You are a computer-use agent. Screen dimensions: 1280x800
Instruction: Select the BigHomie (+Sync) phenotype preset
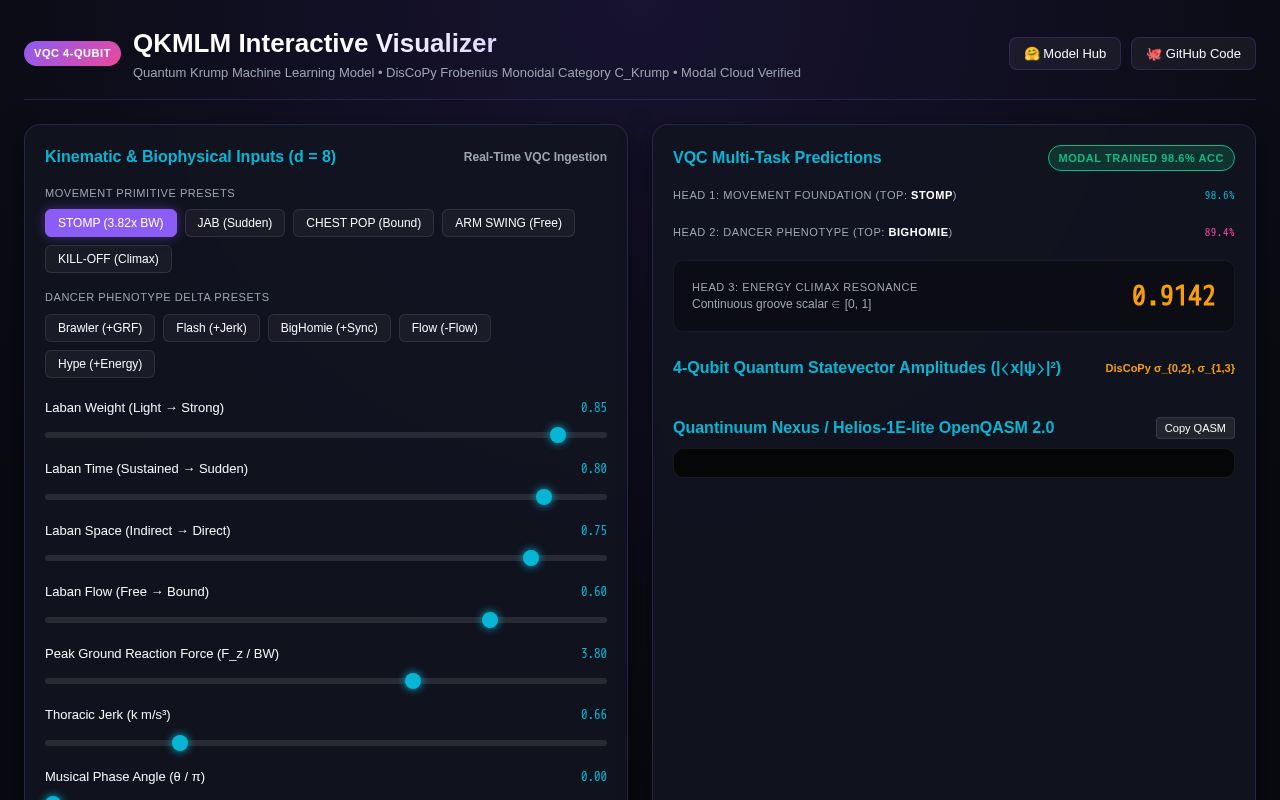click(x=329, y=328)
